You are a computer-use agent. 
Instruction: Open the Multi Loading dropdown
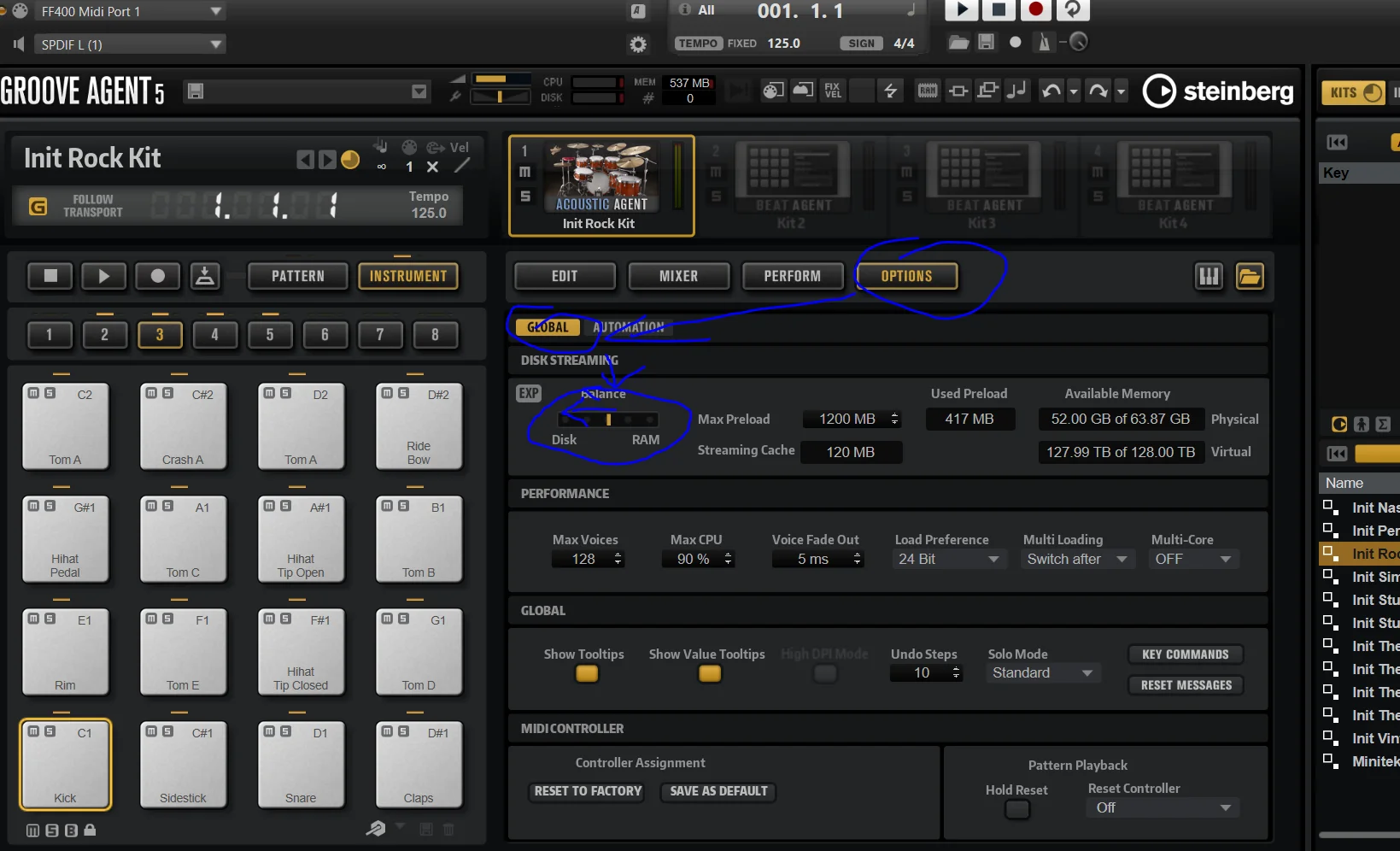point(1076,559)
